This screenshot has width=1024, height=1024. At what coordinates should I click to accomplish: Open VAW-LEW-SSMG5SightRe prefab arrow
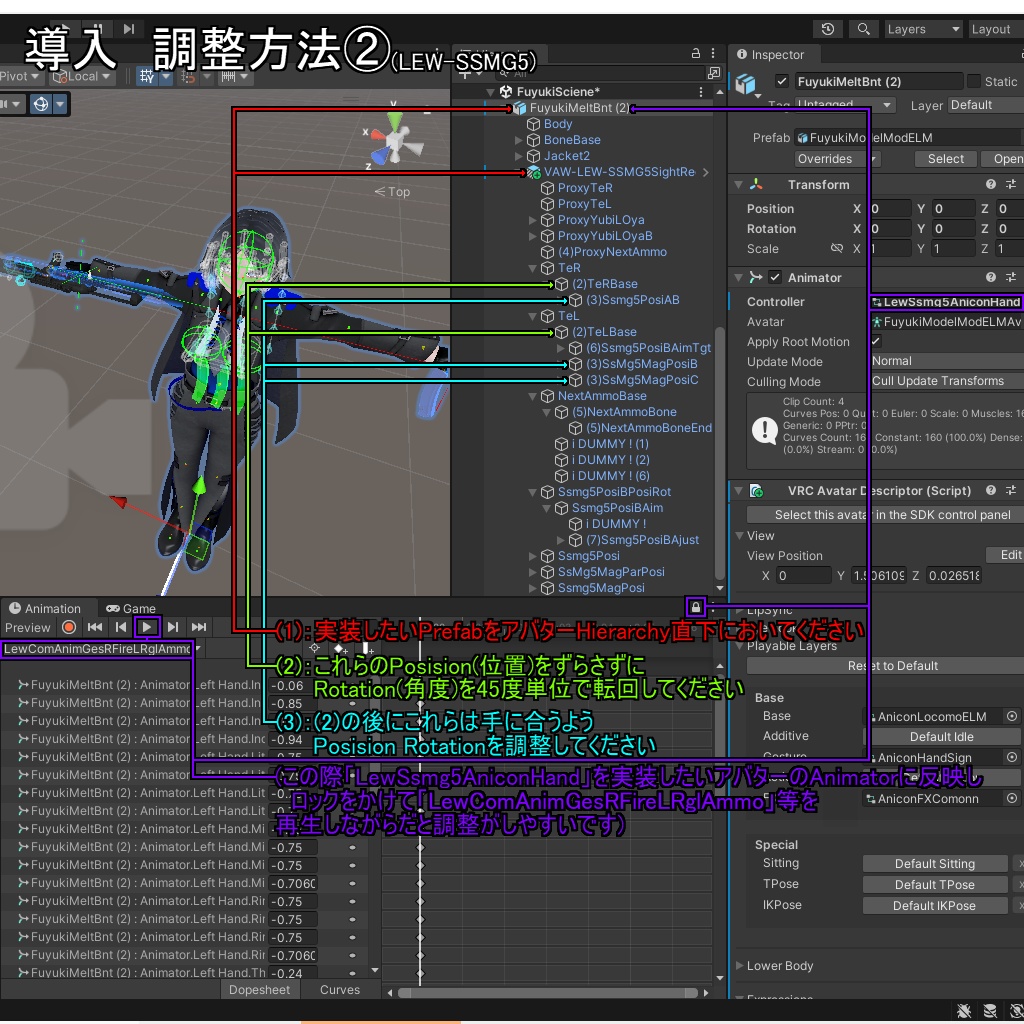[706, 172]
